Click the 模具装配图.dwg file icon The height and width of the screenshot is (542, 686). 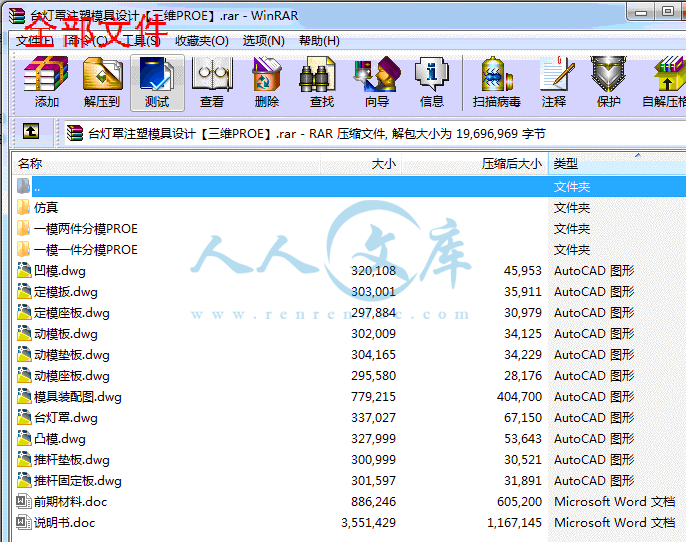[24, 397]
